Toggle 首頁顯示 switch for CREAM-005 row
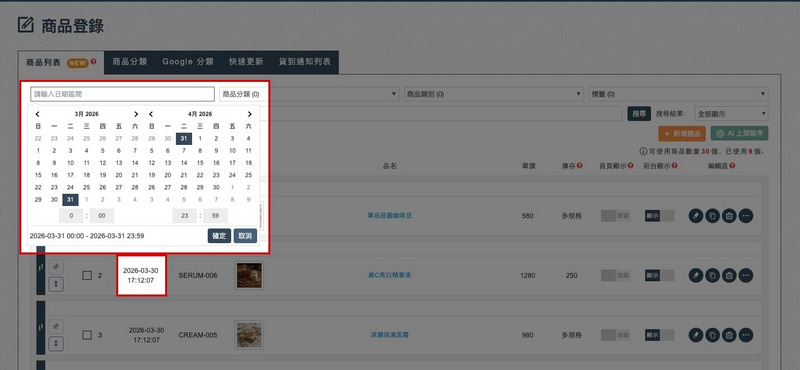800x370 pixels. coord(615,335)
